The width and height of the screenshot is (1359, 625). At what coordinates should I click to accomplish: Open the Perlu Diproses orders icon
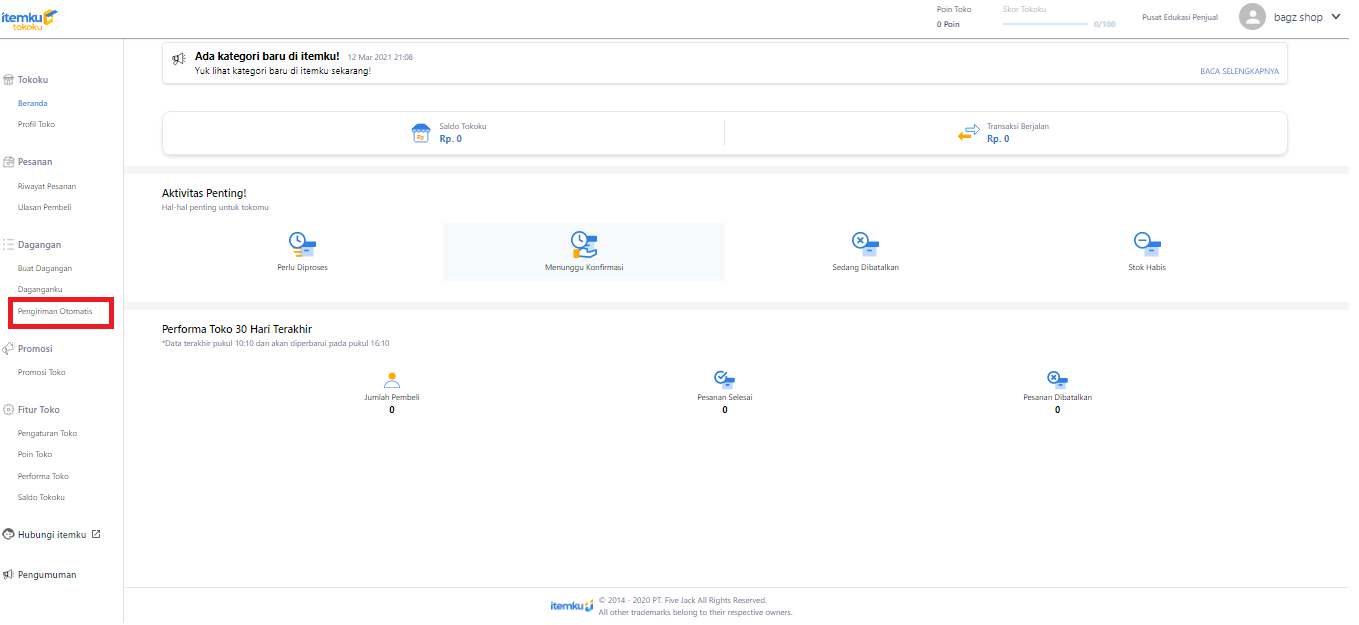[302, 244]
